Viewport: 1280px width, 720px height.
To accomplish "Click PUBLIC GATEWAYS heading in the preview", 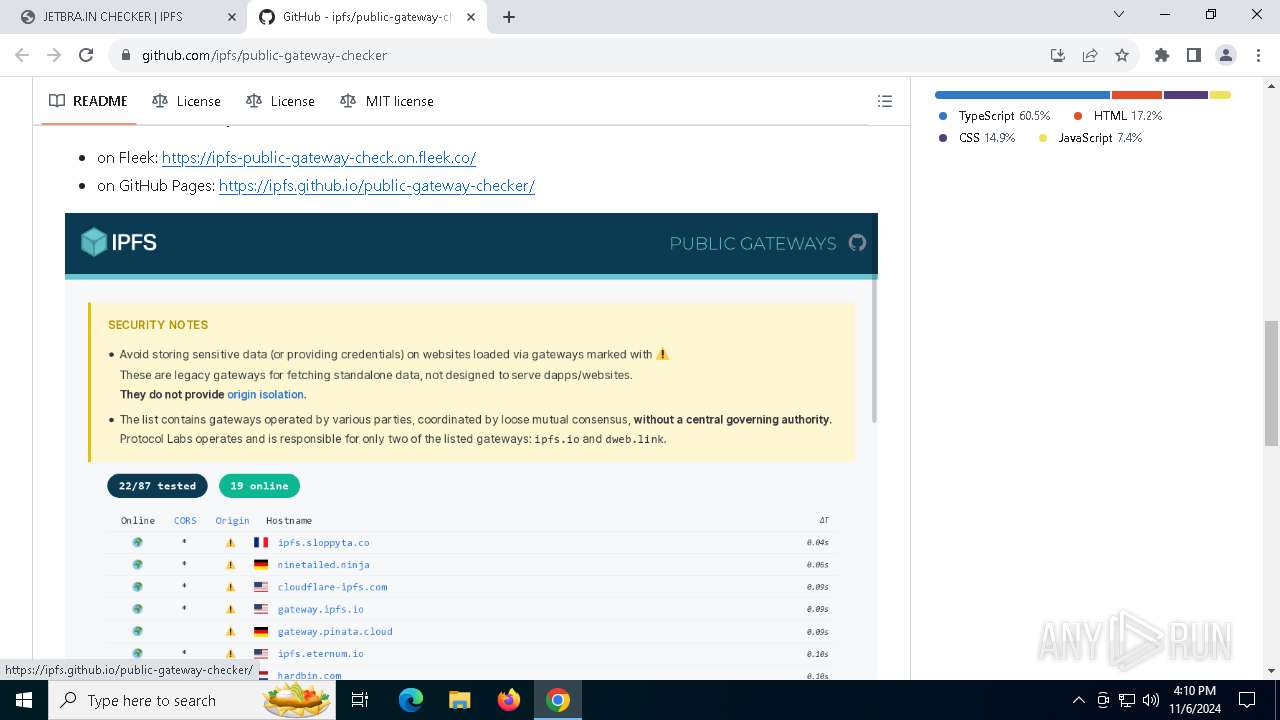I will click(753, 243).
